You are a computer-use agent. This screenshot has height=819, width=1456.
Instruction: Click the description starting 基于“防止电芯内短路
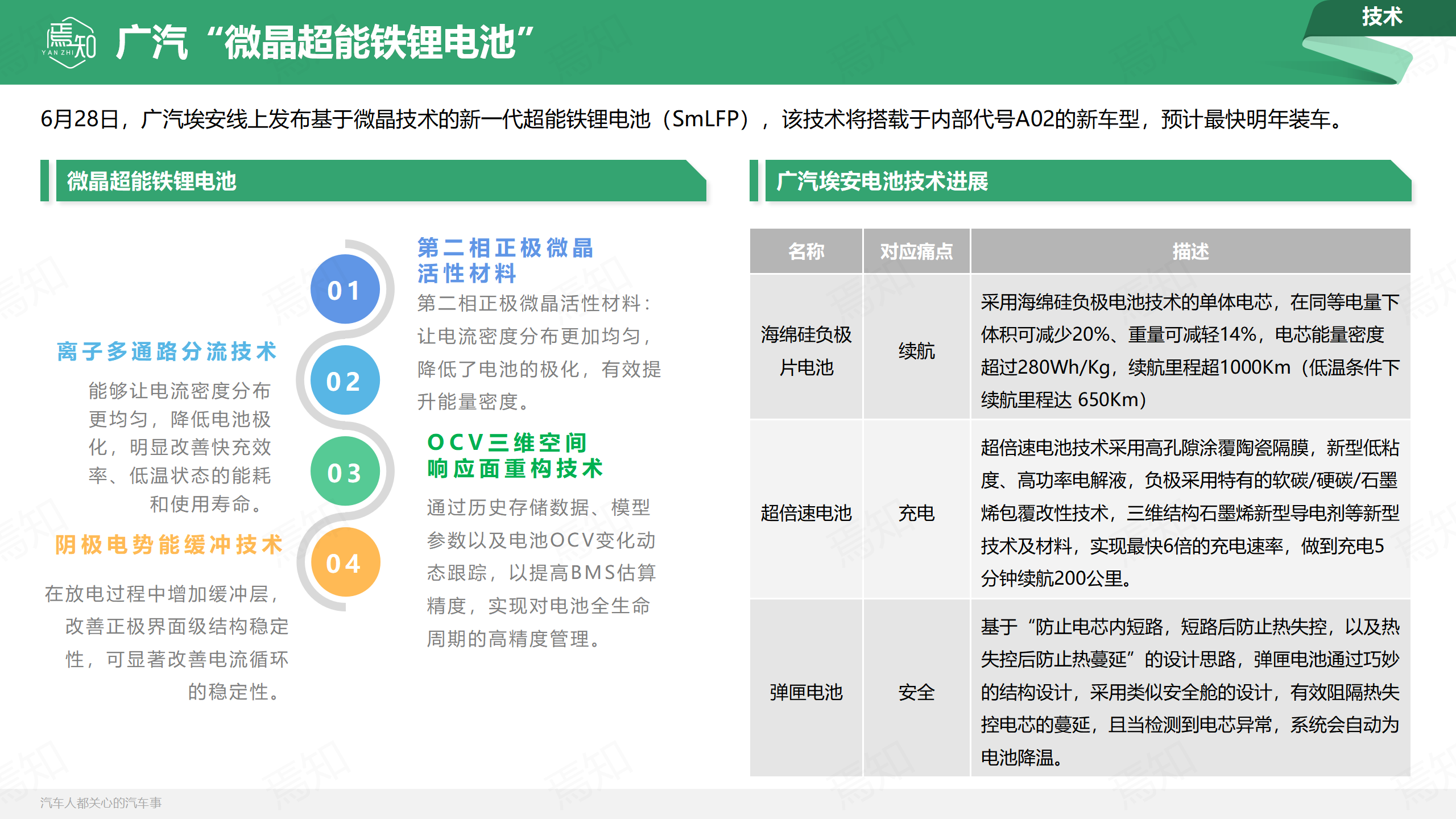click(x=1190, y=692)
